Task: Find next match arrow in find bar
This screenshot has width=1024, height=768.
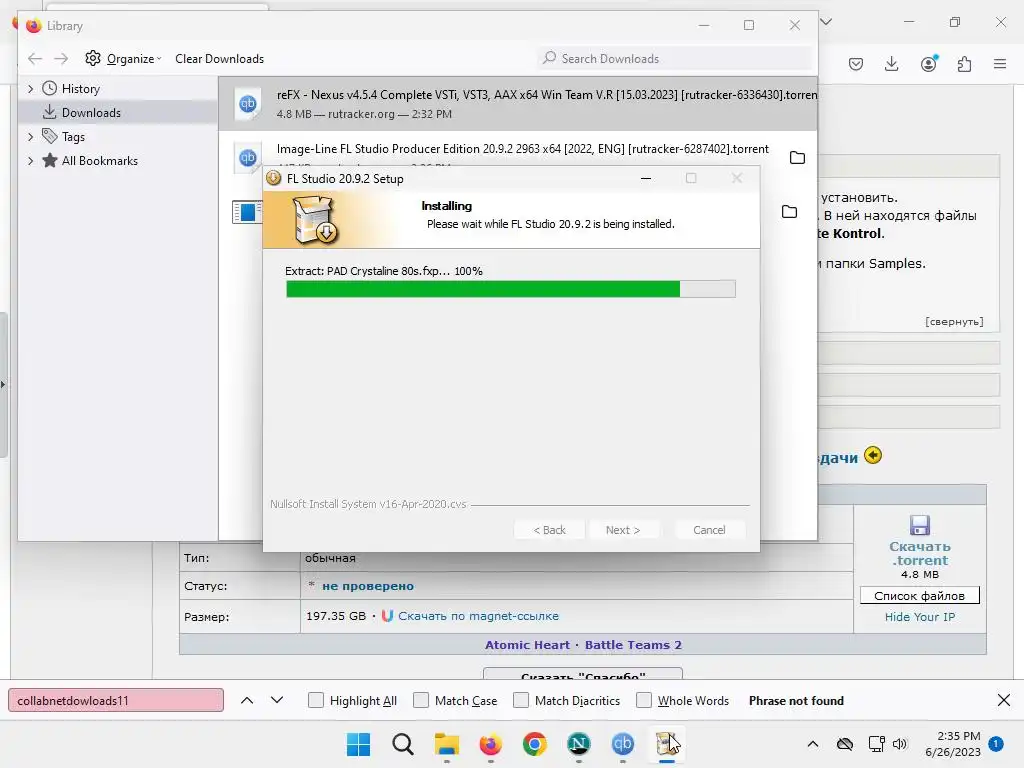Action: [277, 701]
